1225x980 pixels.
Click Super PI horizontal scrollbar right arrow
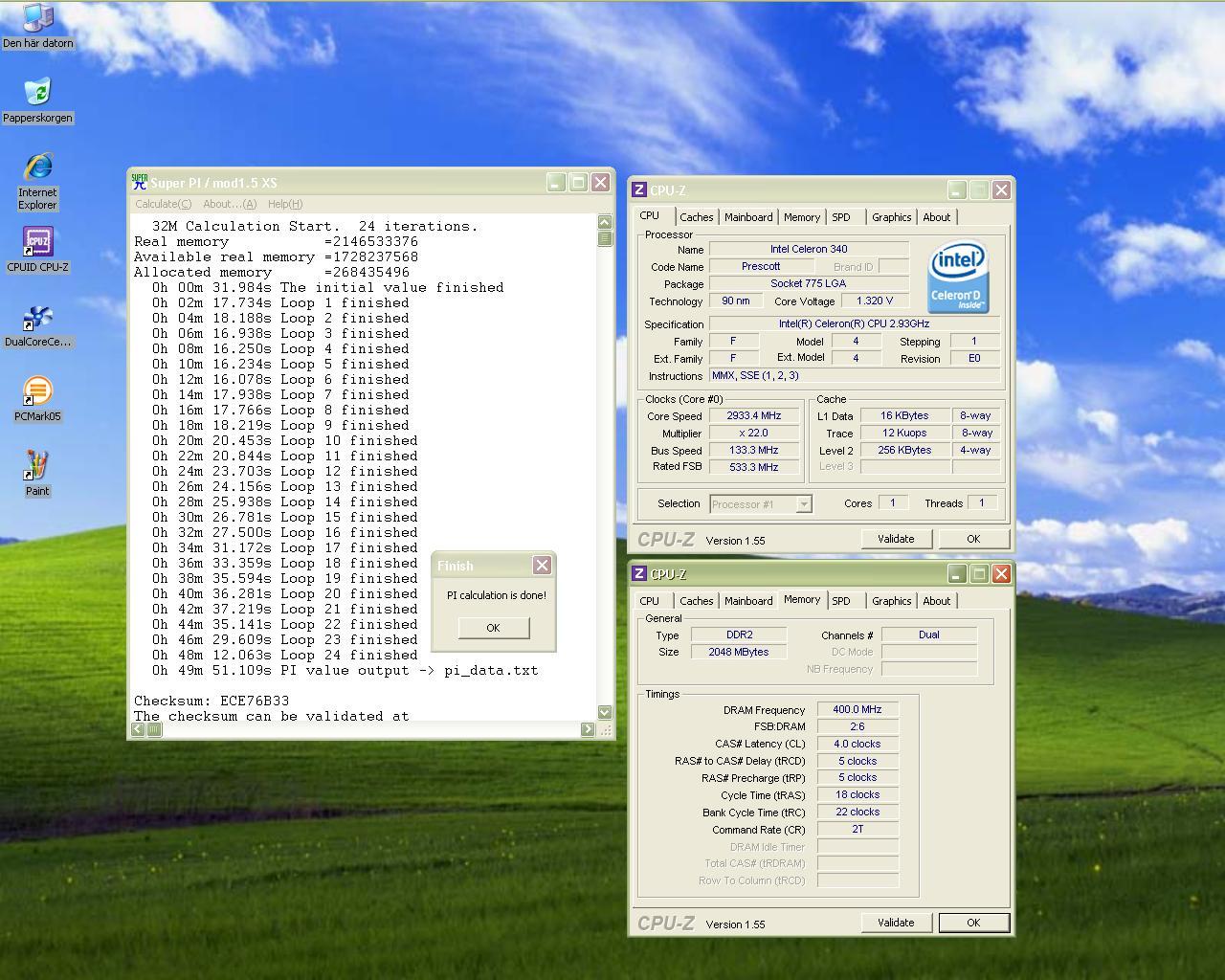(x=588, y=729)
